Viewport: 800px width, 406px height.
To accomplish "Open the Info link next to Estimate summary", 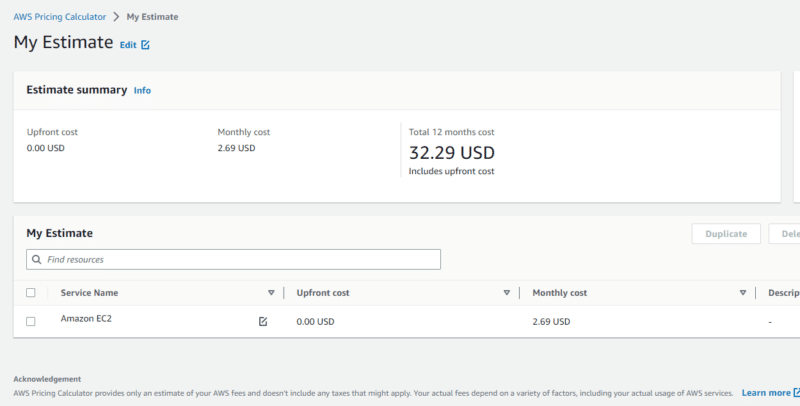I will click(142, 90).
